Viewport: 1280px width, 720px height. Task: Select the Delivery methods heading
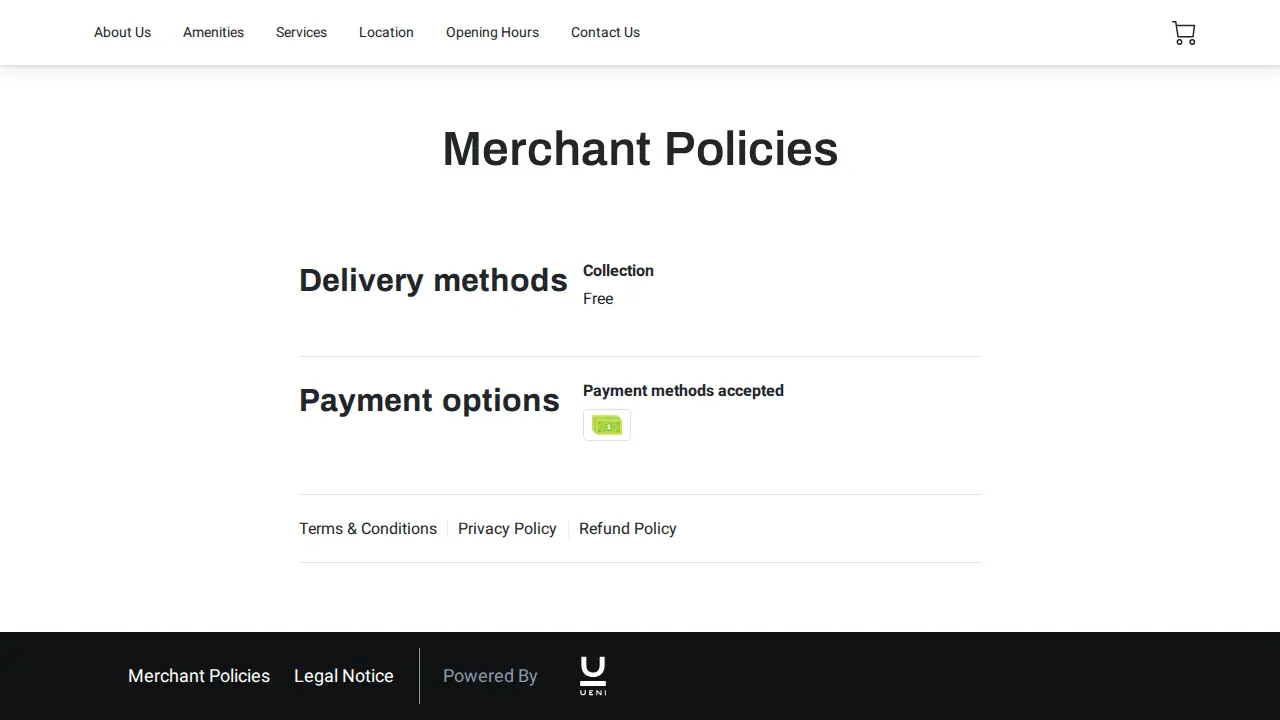pos(433,280)
